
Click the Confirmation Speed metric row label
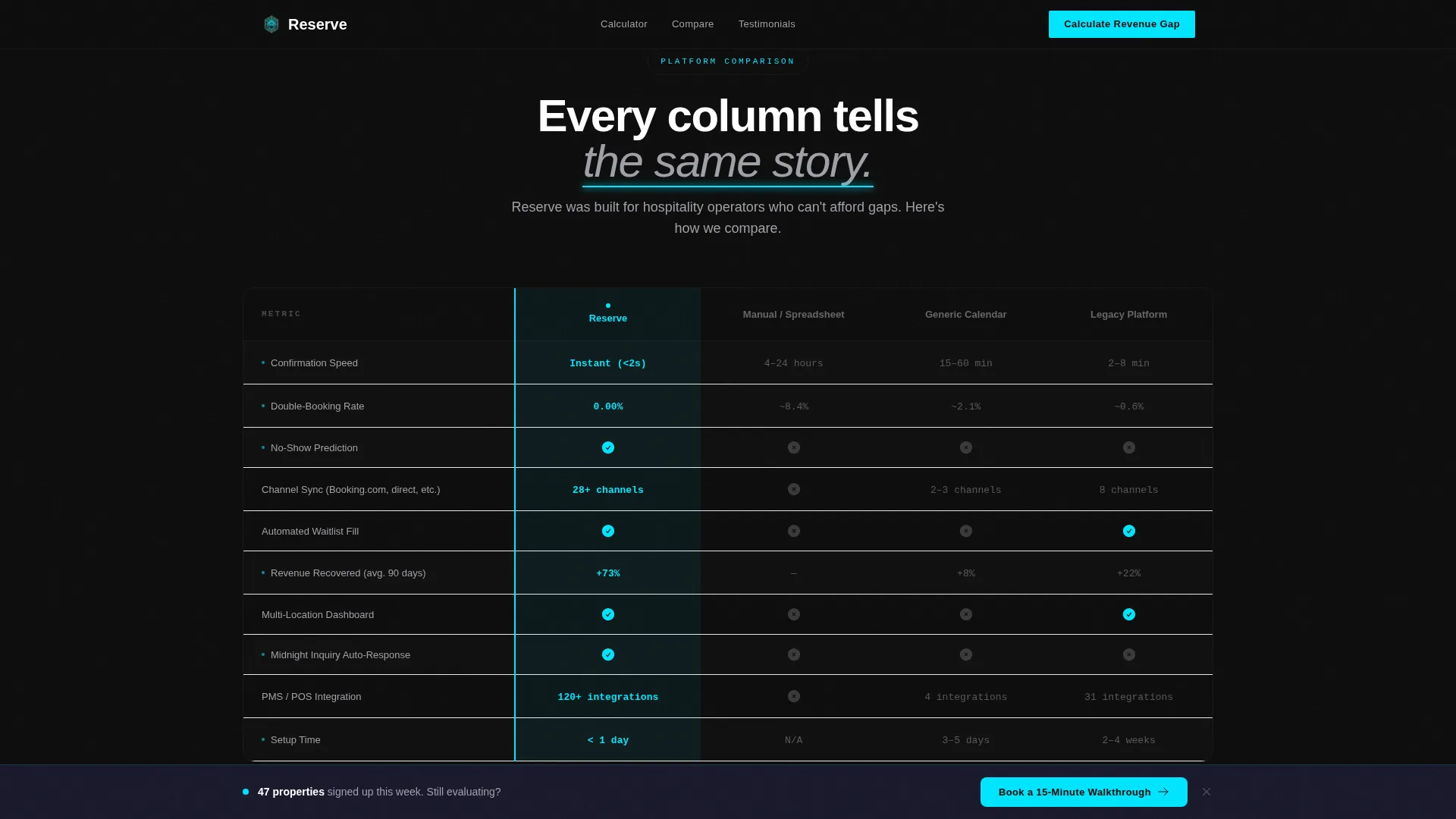(x=314, y=363)
